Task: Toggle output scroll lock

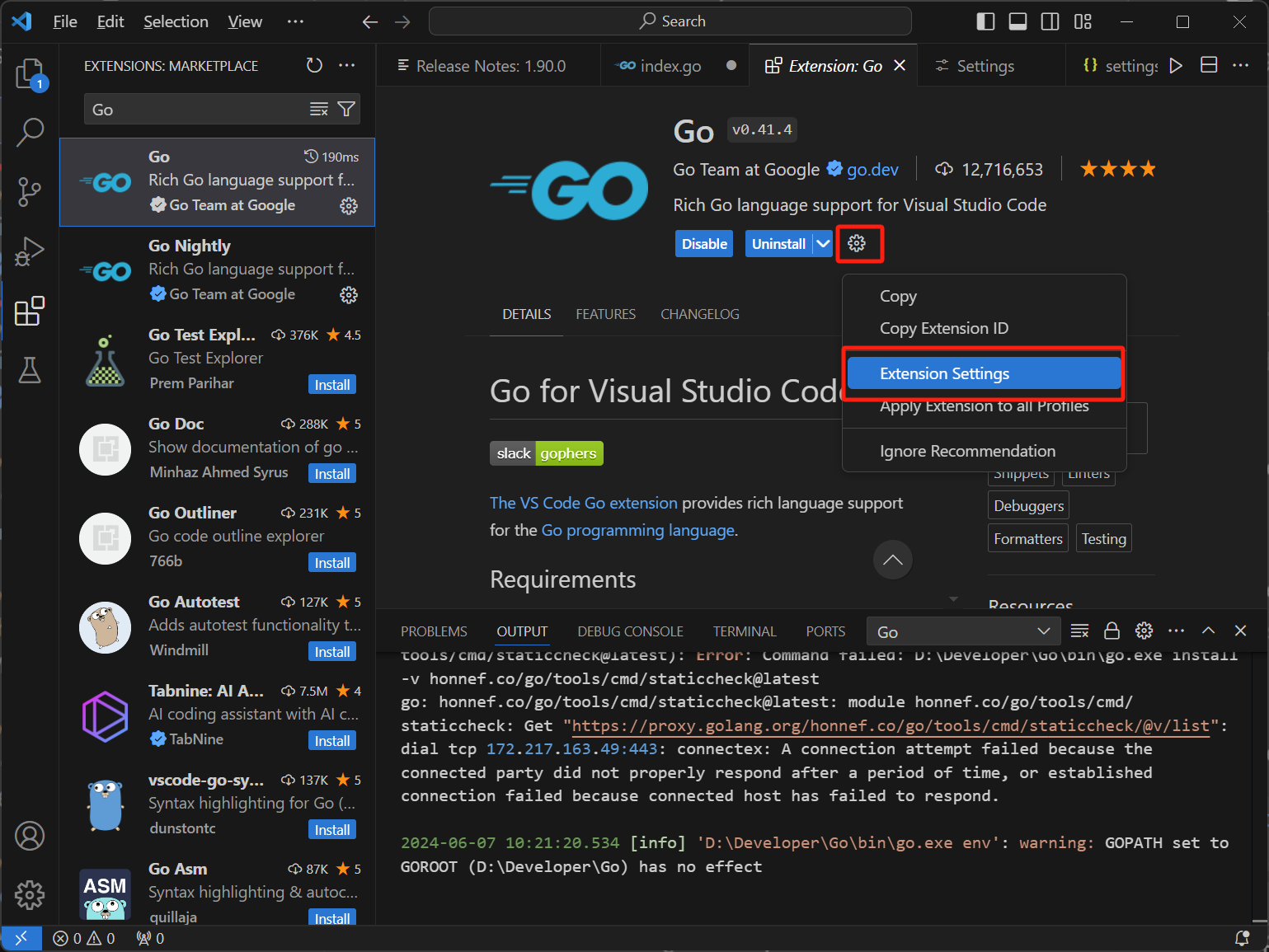Action: click(x=1112, y=631)
